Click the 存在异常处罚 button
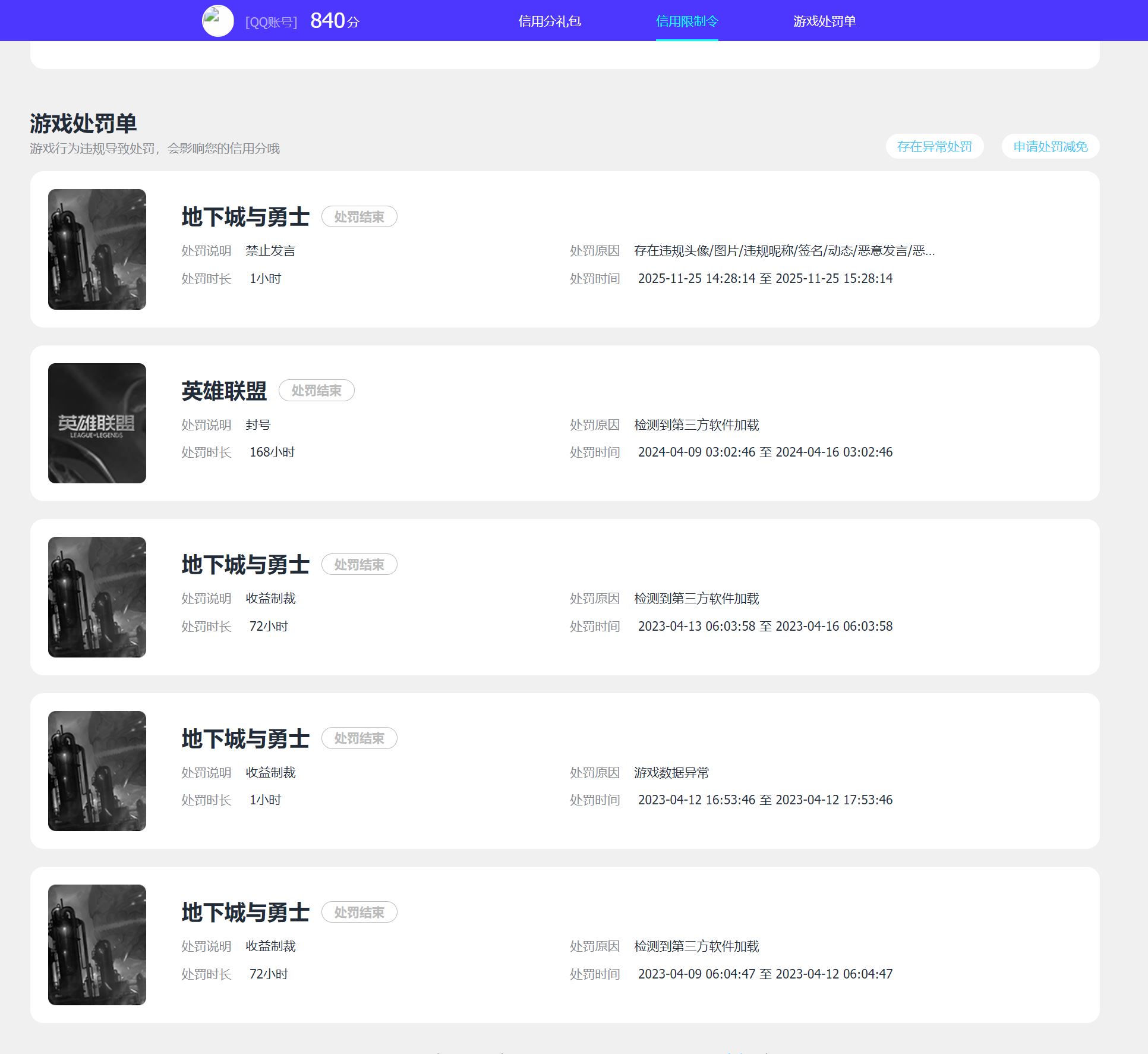Viewport: 1148px width, 1054px height. 934,147
